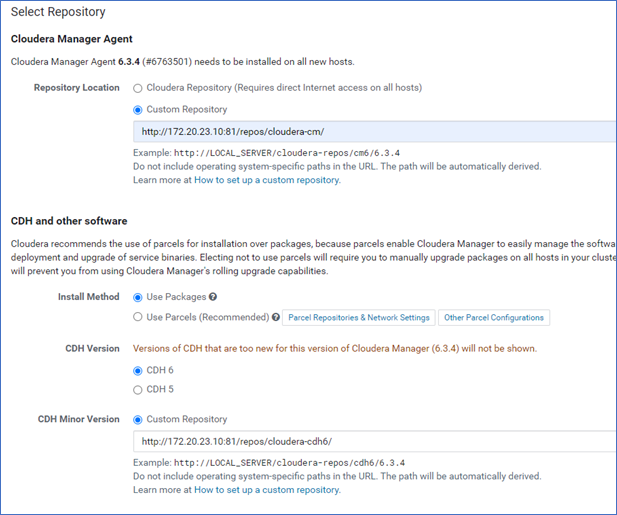Click the cloudera-cm repository URL field
This screenshot has width=617, height=515.
pos(374,131)
